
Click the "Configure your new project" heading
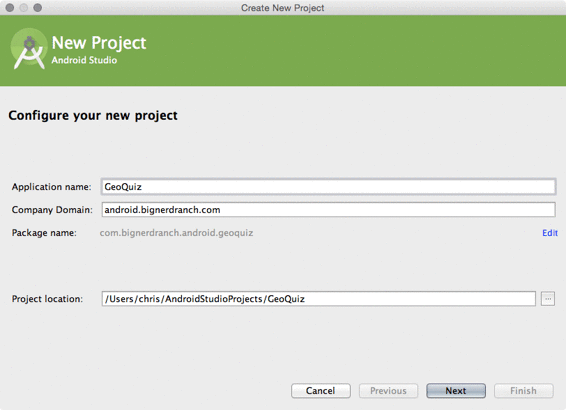click(93, 116)
